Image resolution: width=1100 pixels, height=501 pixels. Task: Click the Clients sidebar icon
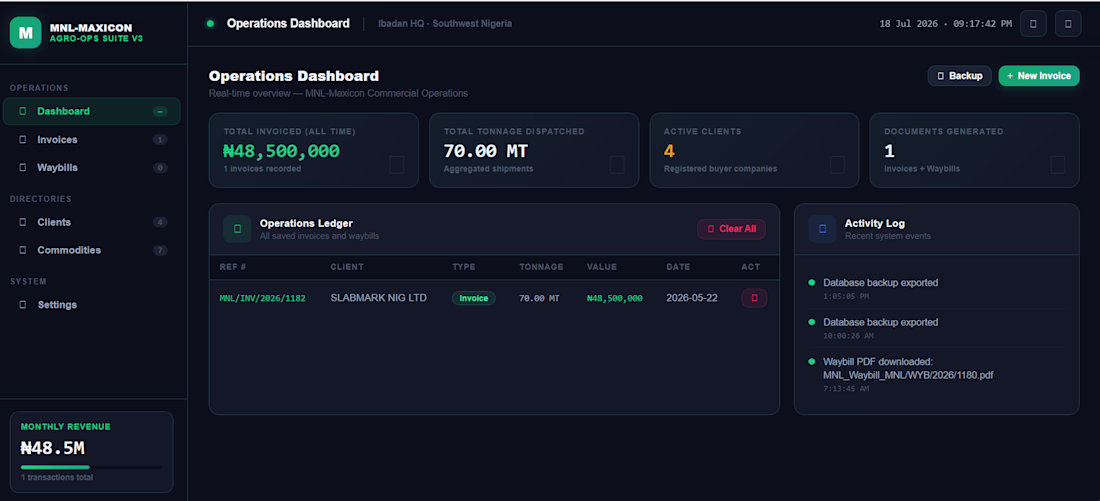[23, 222]
